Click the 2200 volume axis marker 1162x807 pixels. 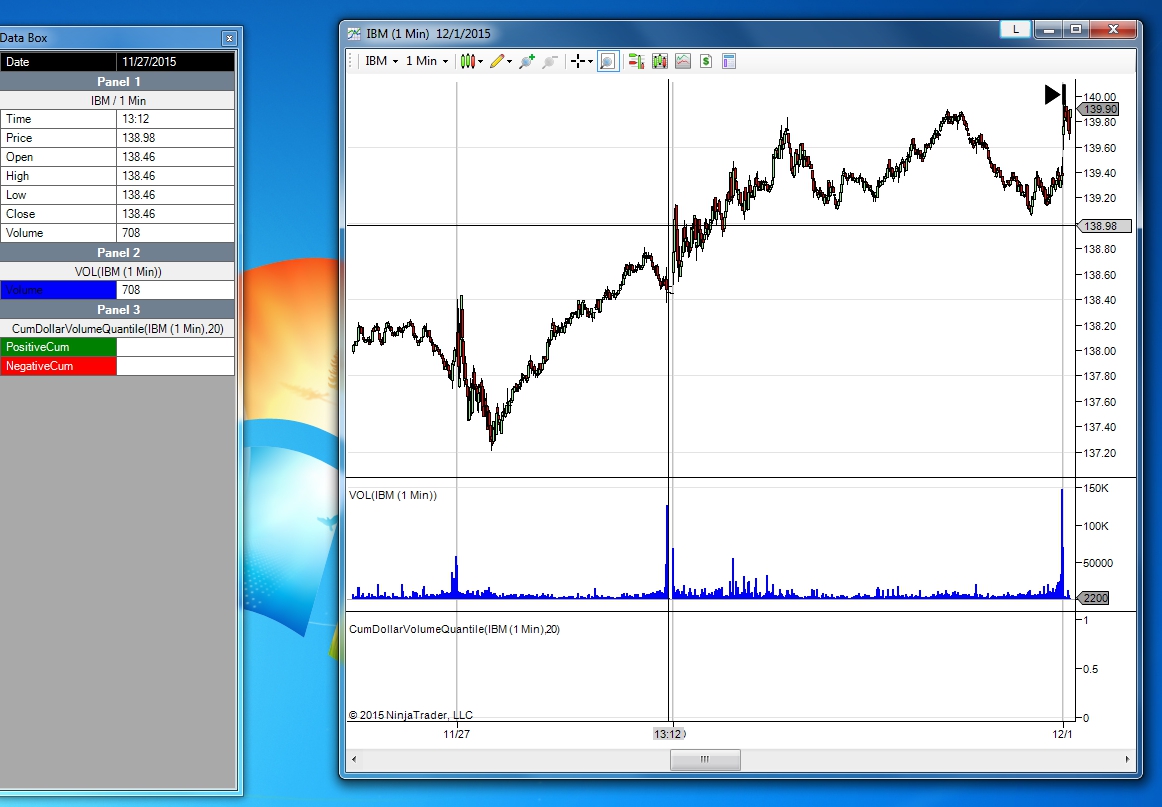tap(1093, 598)
